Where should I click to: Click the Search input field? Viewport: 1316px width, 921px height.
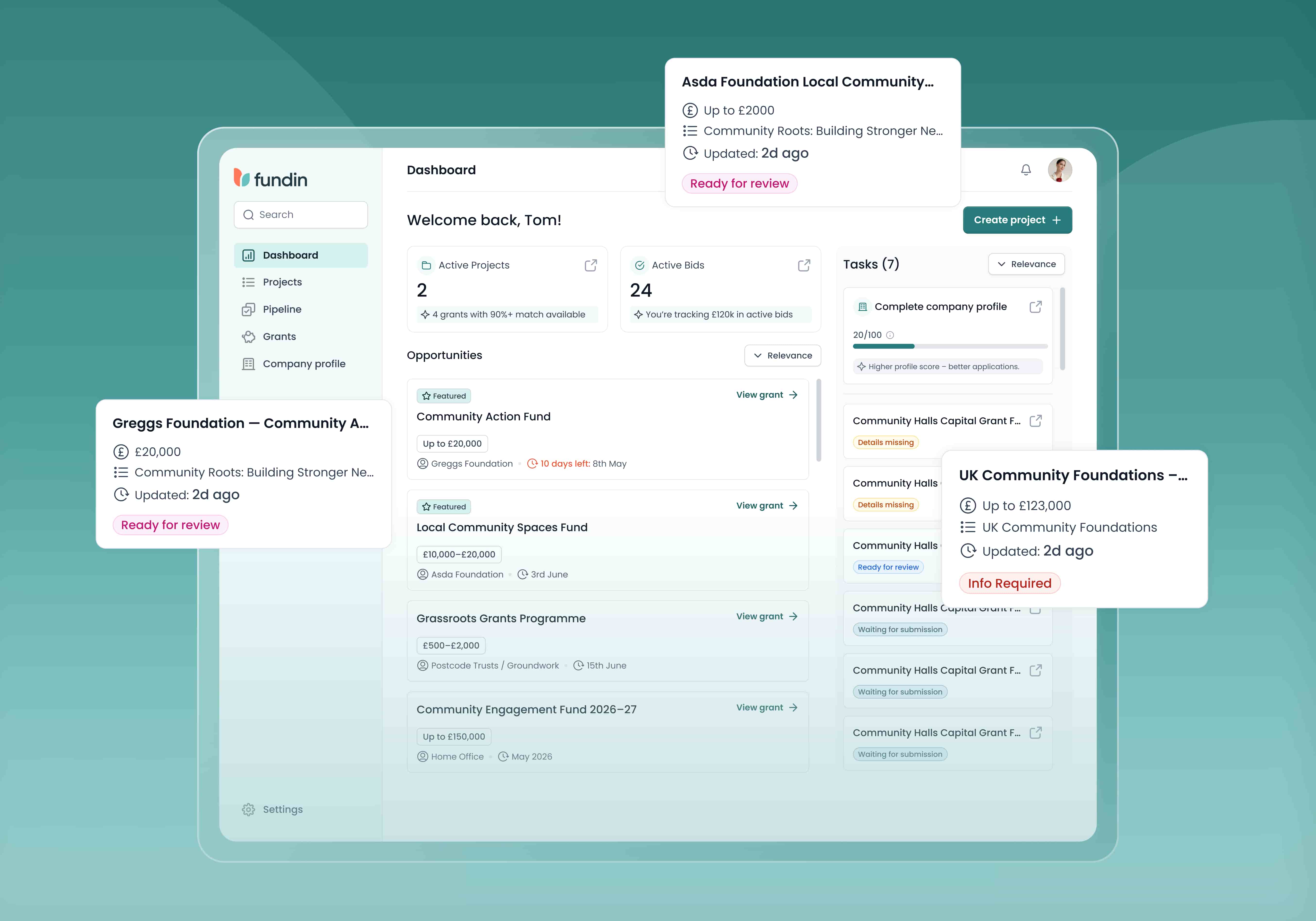click(301, 214)
